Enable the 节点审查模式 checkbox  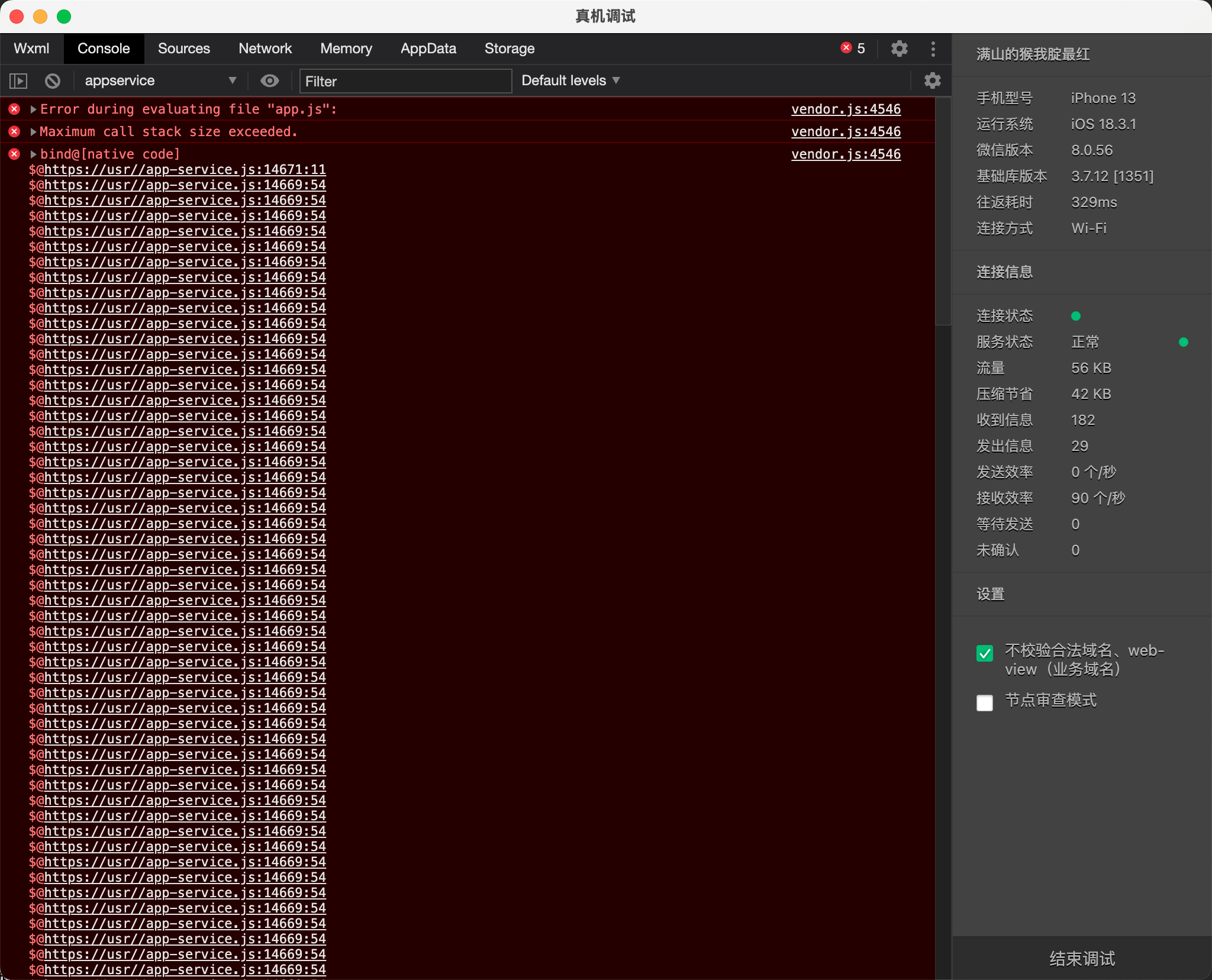tap(985, 703)
